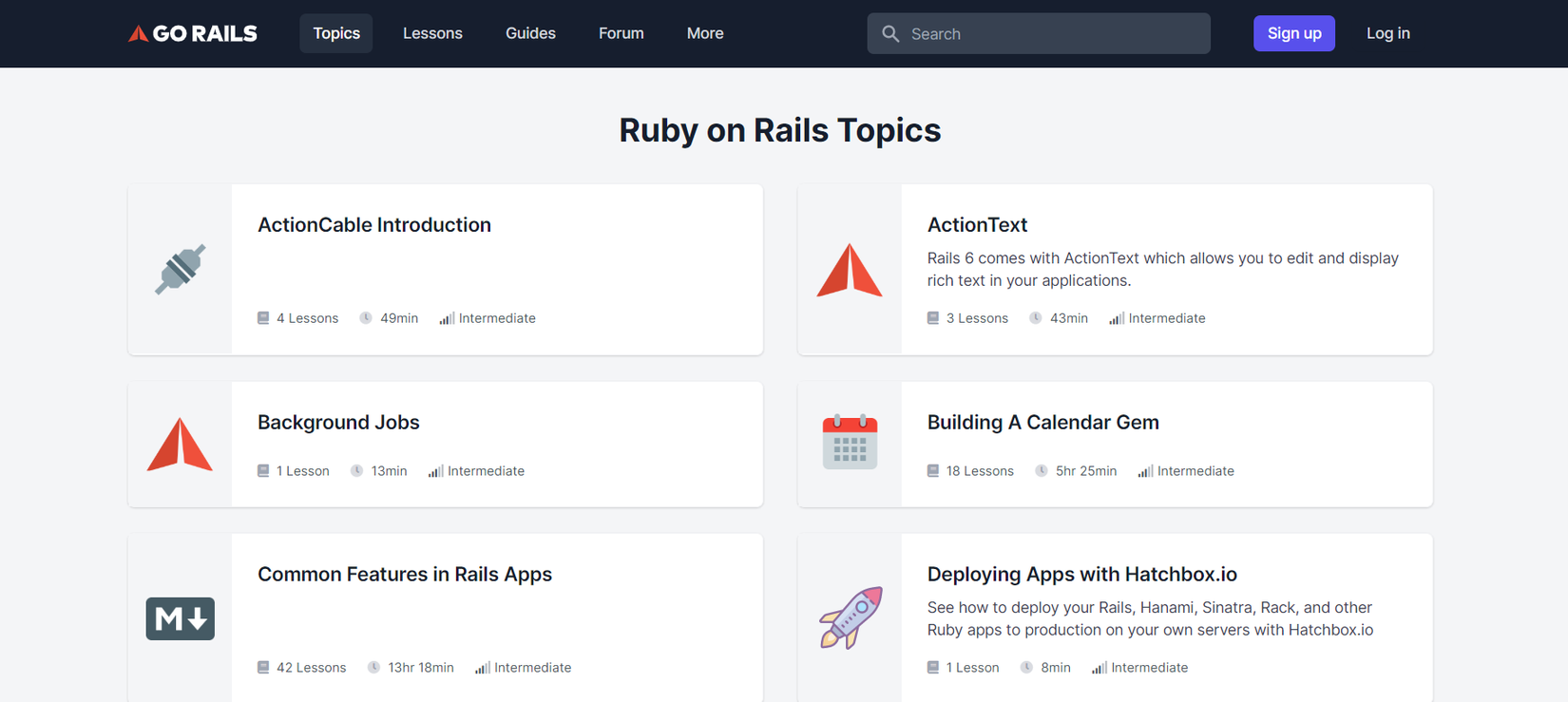Image resolution: width=1568 pixels, height=702 pixels.
Task: Open Deploying Apps with Hatchbox.io topic
Action: point(1081,575)
